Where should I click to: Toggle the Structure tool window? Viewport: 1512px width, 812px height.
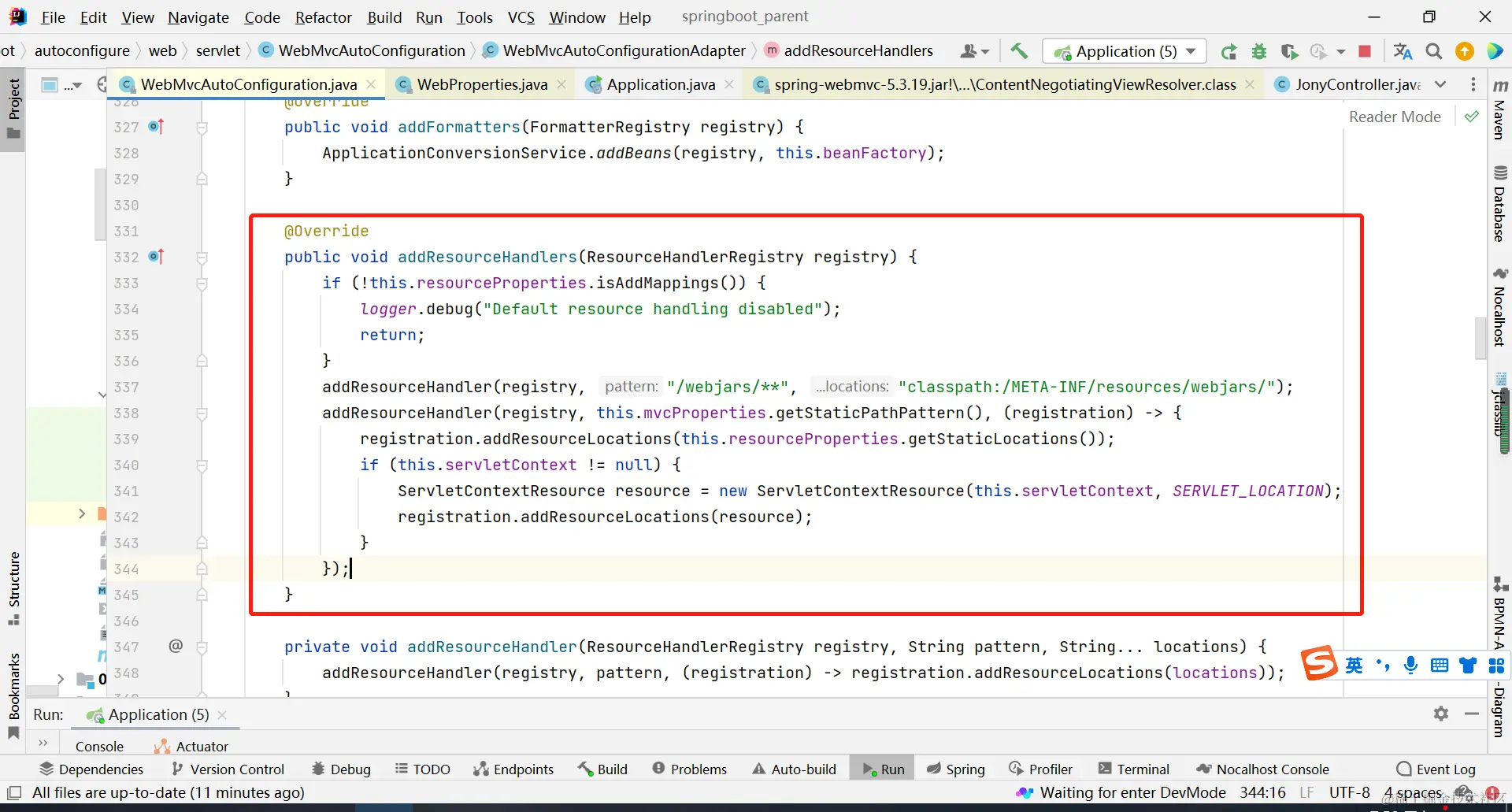tap(13, 588)
